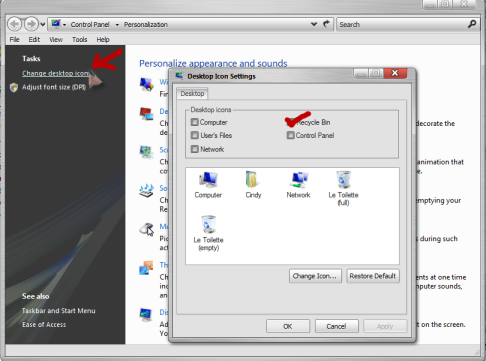486x361 pixels.
Task: Click the Back navigation arrow
Action: pyautogui.click(x=14, y=24)
